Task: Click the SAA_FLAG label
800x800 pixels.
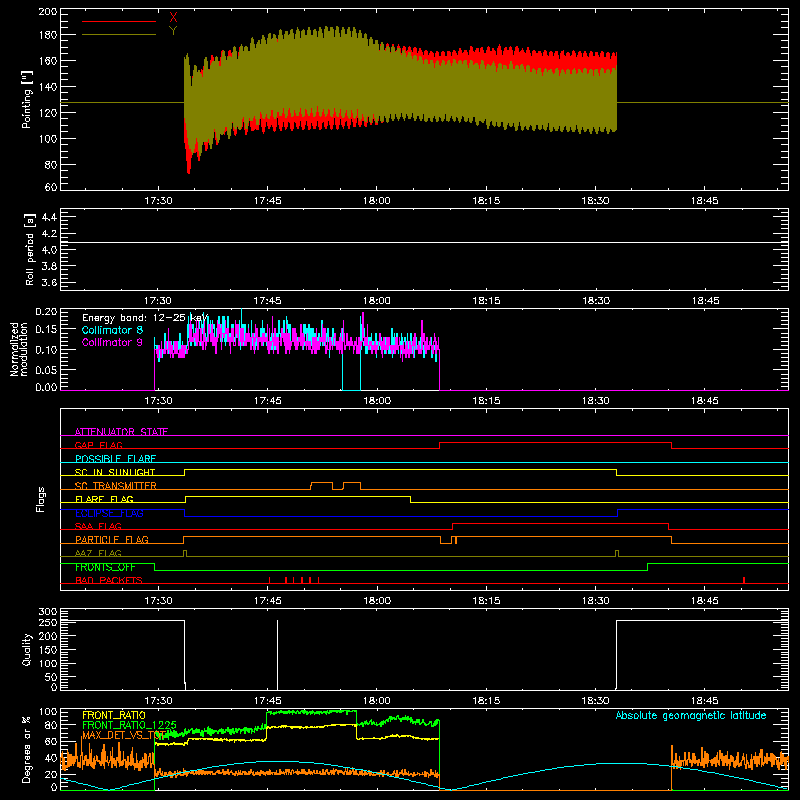Action: 98,526
